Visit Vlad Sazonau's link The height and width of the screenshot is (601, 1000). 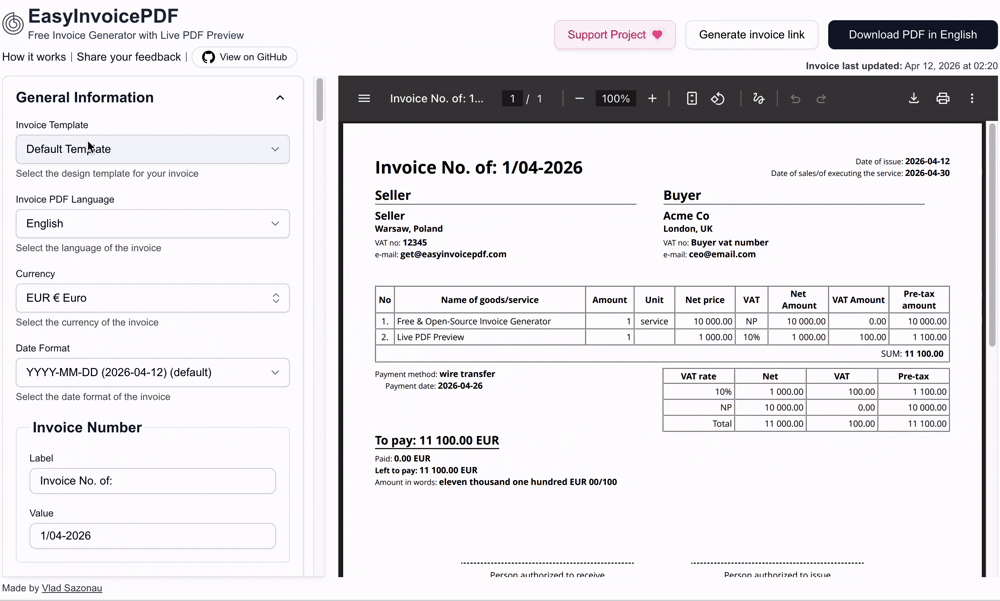coord(72,588)
